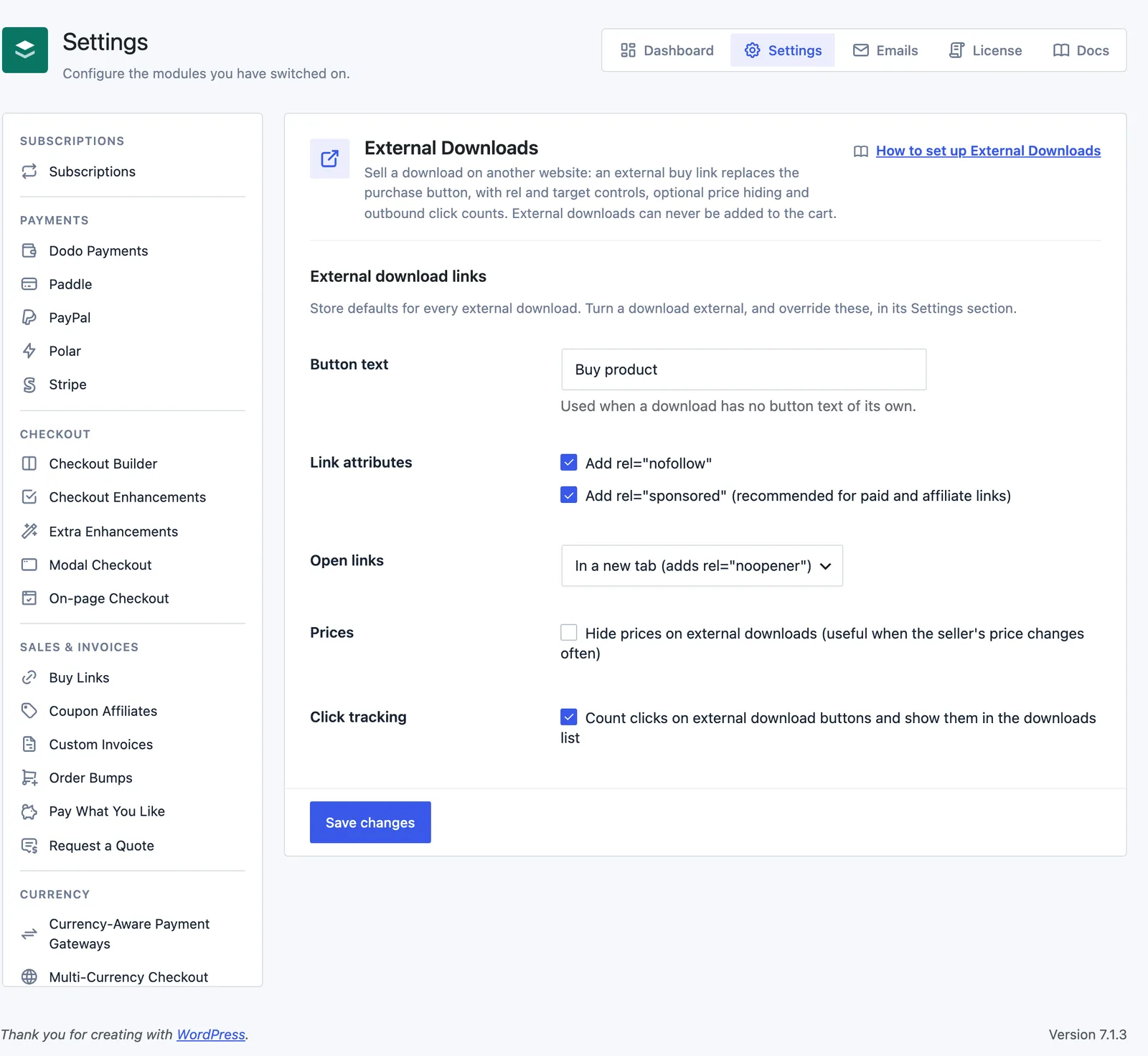Enable Hide prices on external downloads
1148x1056 pixels.
(569, 632)
